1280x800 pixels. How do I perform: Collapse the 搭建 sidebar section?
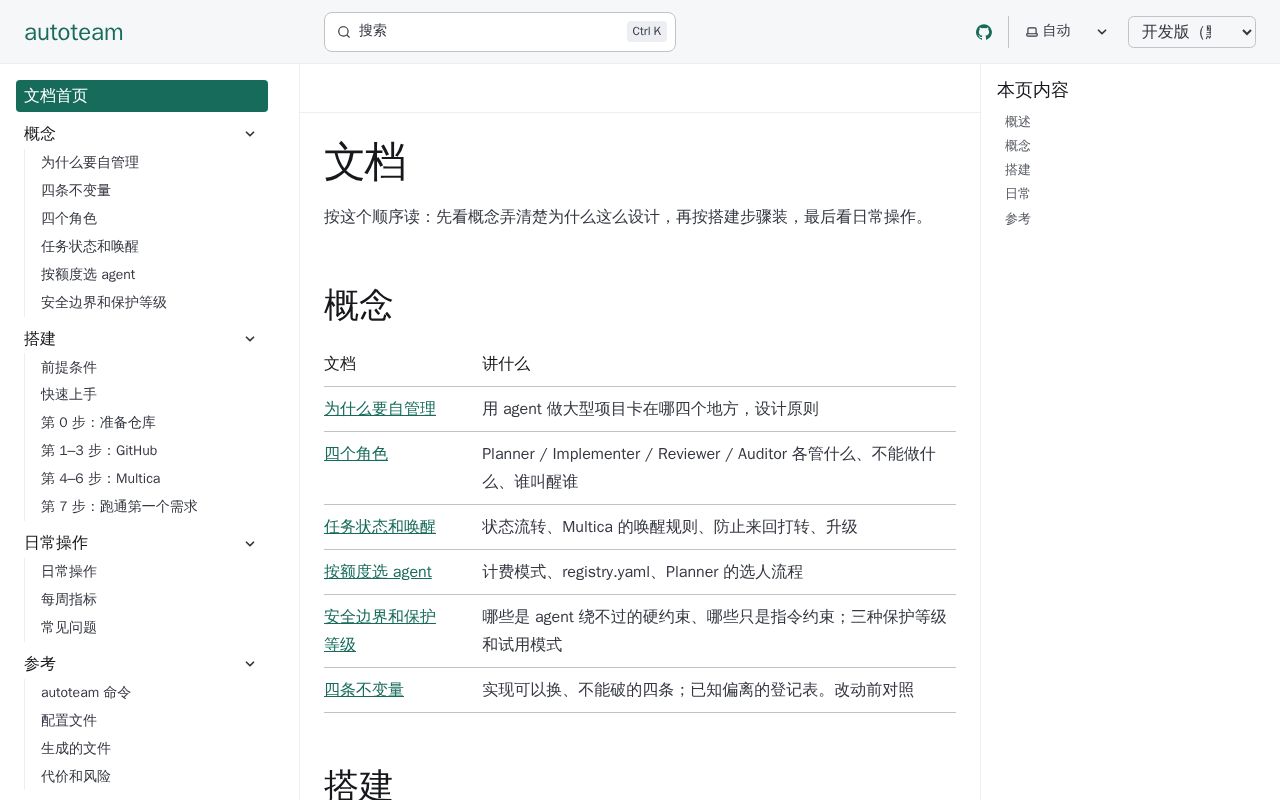[x=250, y=339]
